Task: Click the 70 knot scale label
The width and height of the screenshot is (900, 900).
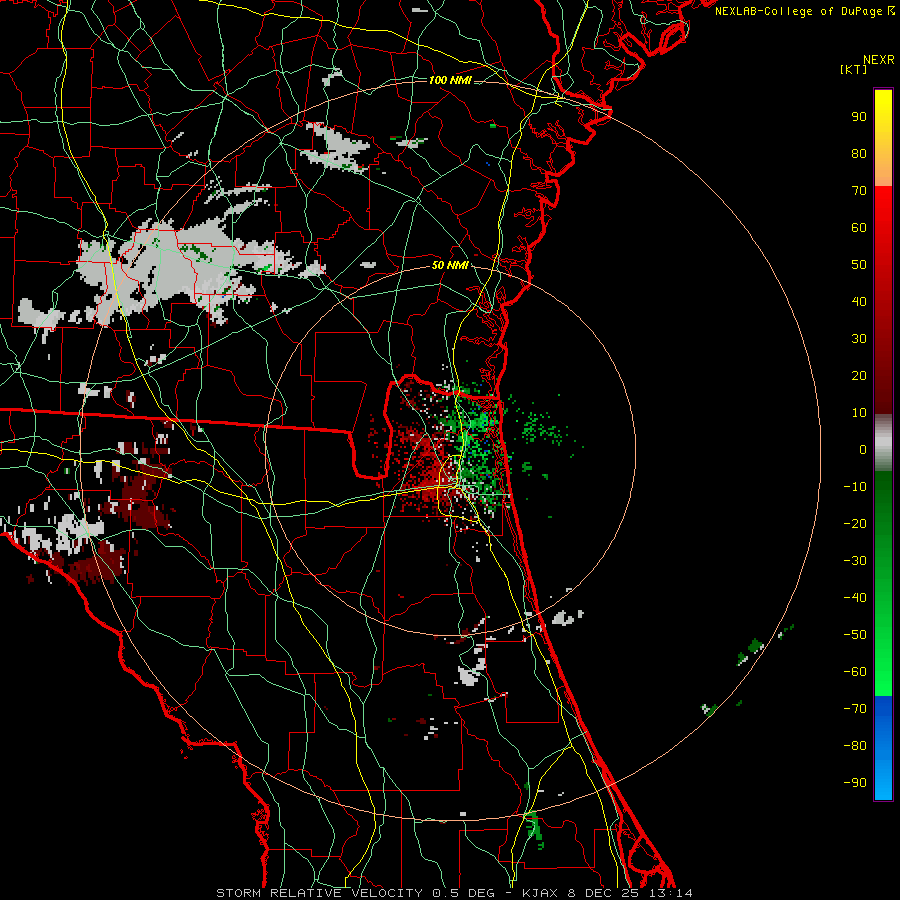Action: (859, 191)
